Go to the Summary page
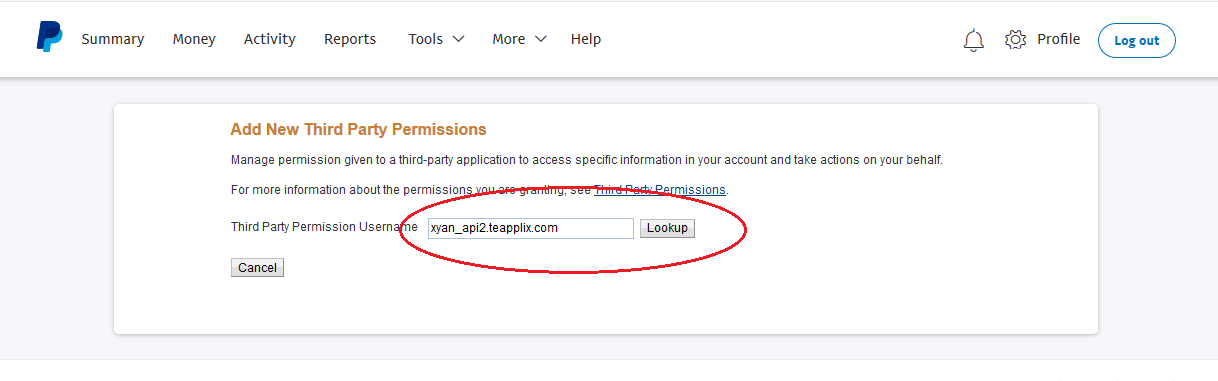Viewport: 1218px width, 381px height. [x=113, y=39]
